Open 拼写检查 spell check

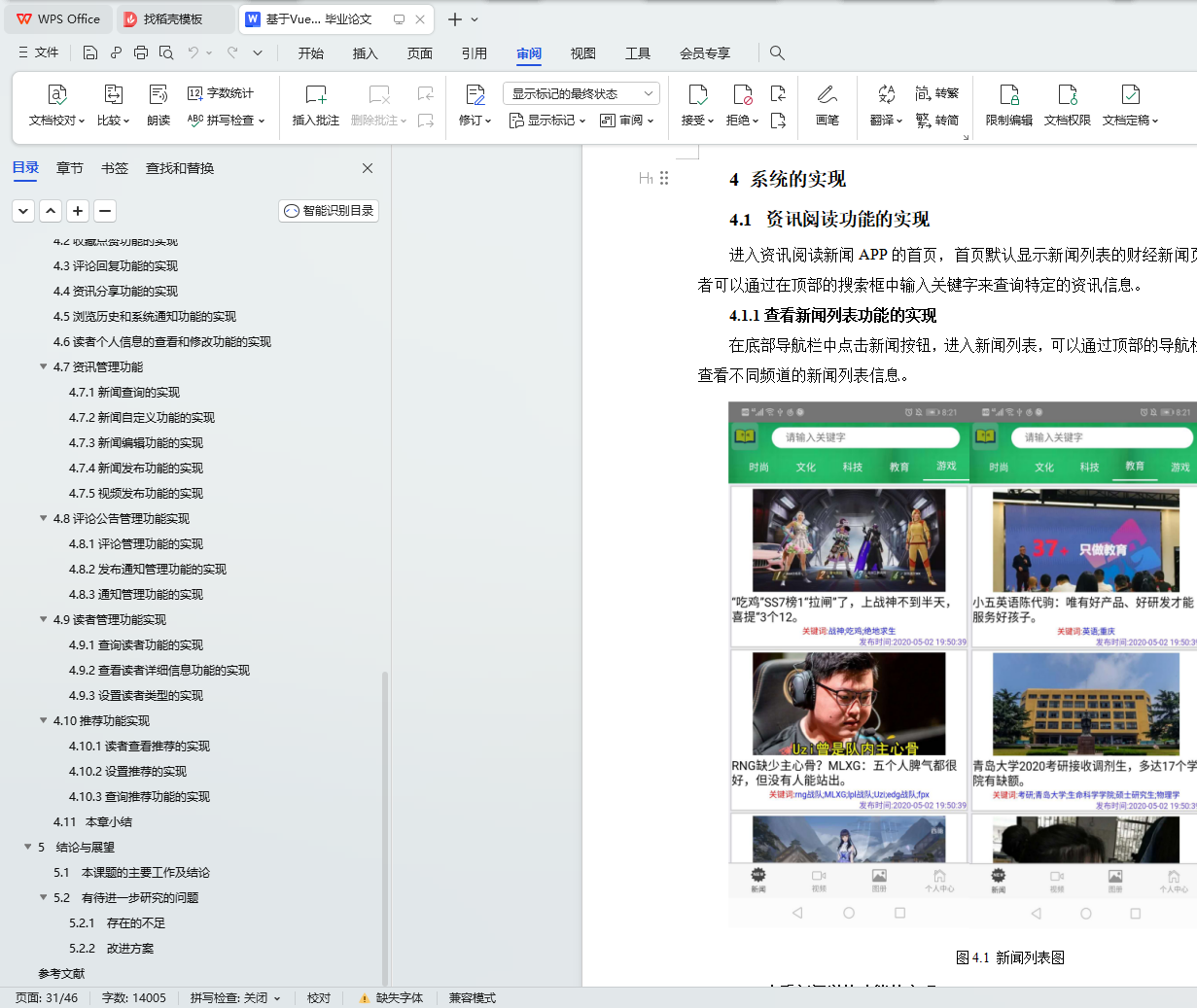tap(226, 121)
